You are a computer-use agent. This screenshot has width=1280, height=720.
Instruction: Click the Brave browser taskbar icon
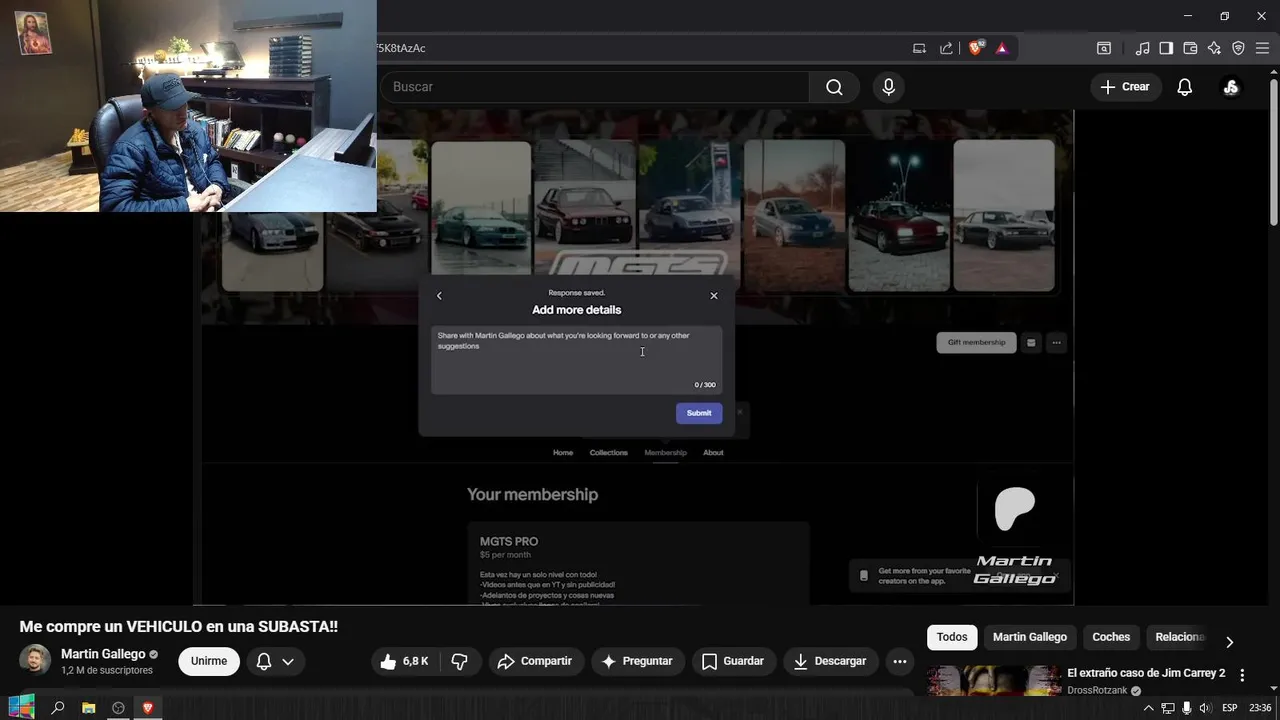tap(148, 708)
